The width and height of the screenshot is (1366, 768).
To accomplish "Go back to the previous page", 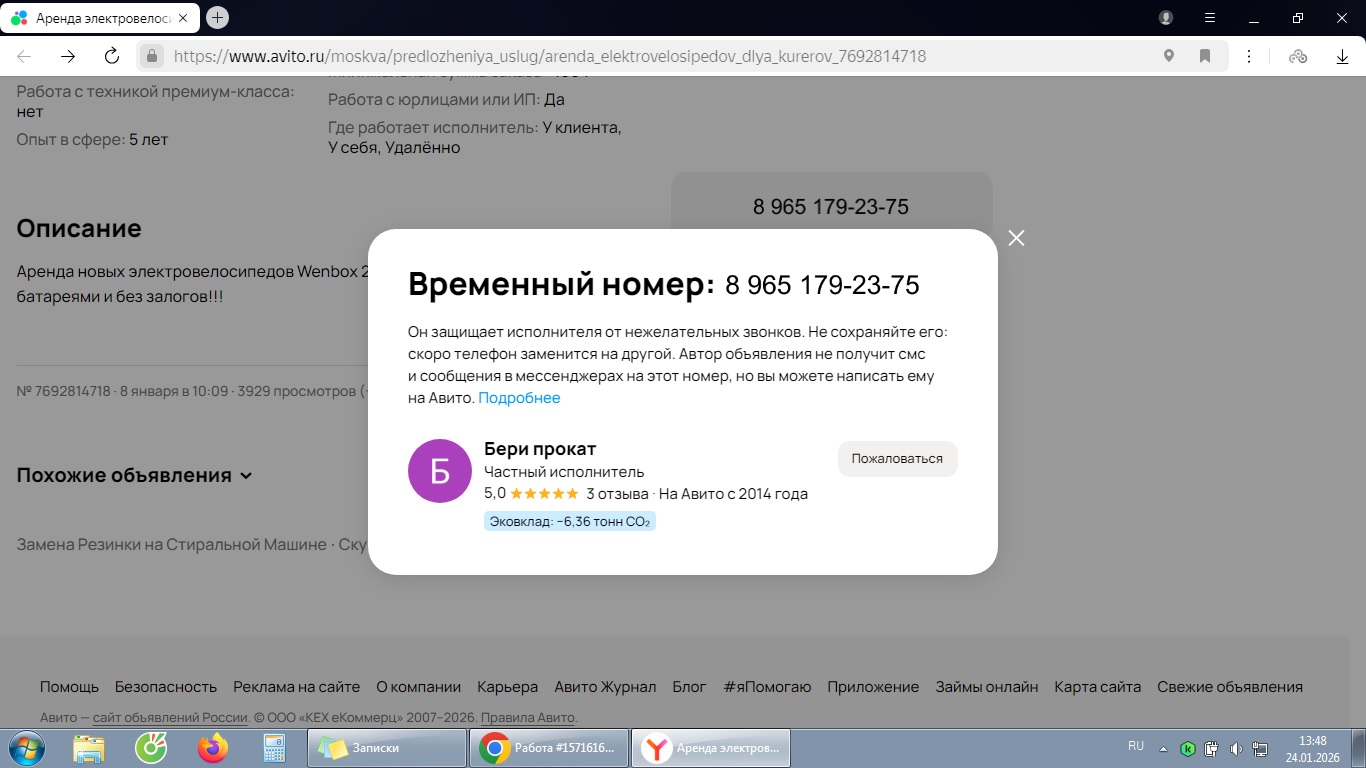I will (24, 56).
